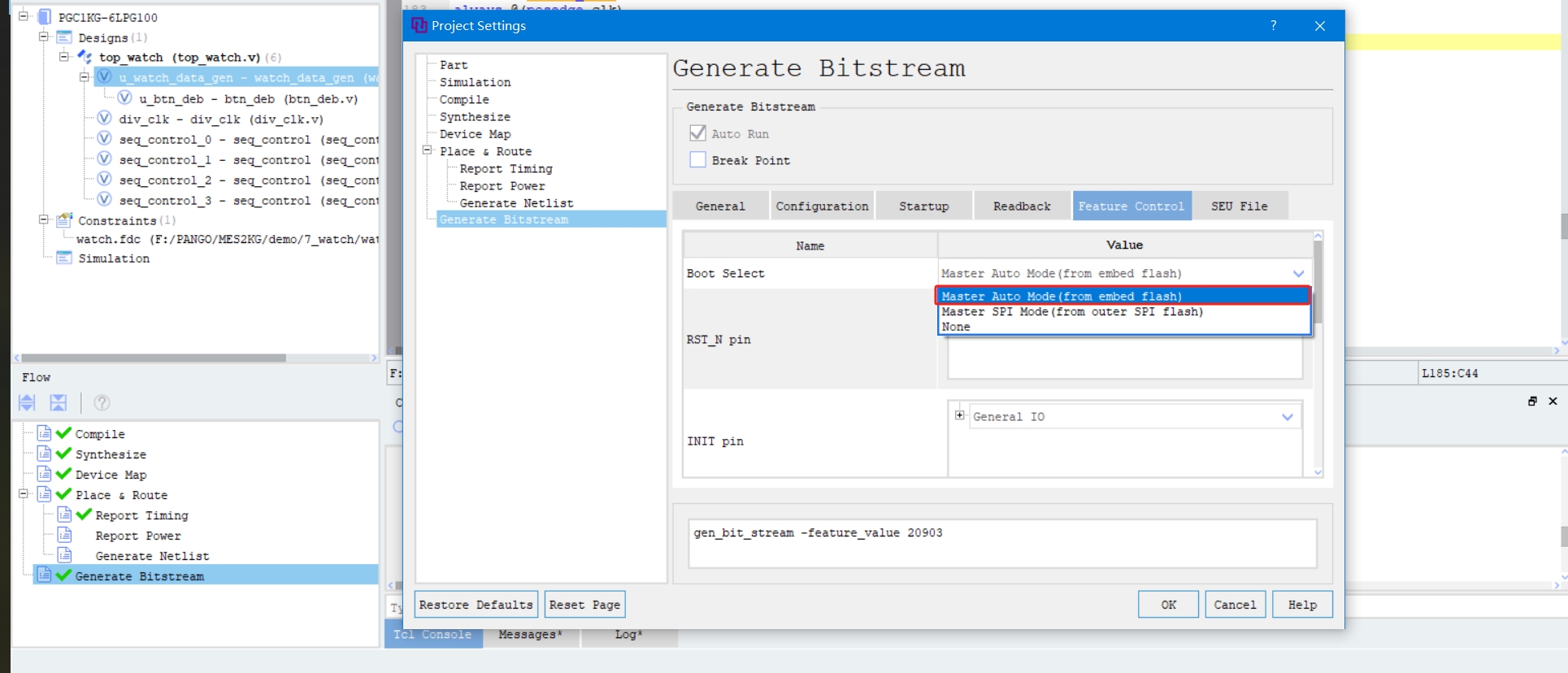Click the gen_bit_stream command text field
The image size is (1568, 673).
[x=1002, y=544]
